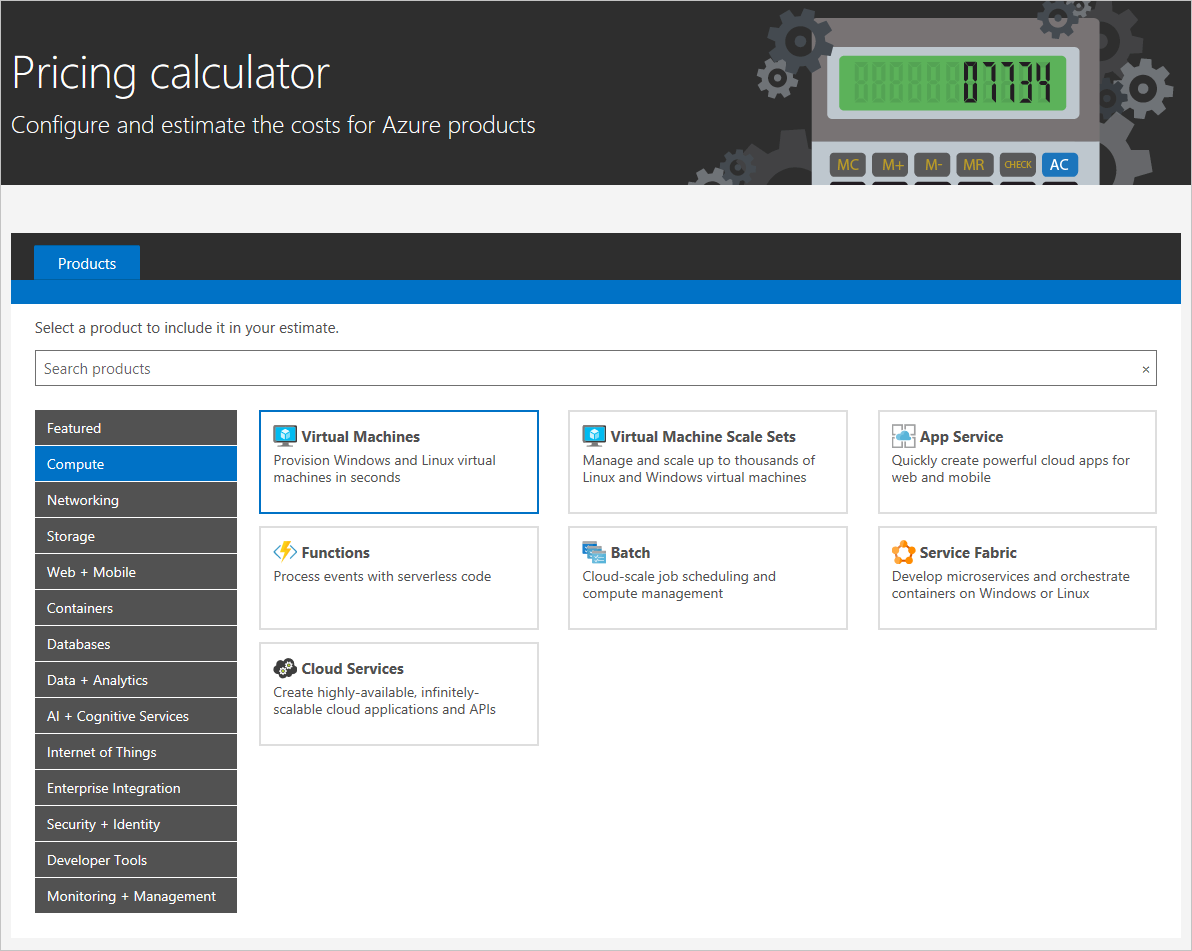Click the Batch product icon
This screenshot has width=1192, height=951.
[594, 552]
